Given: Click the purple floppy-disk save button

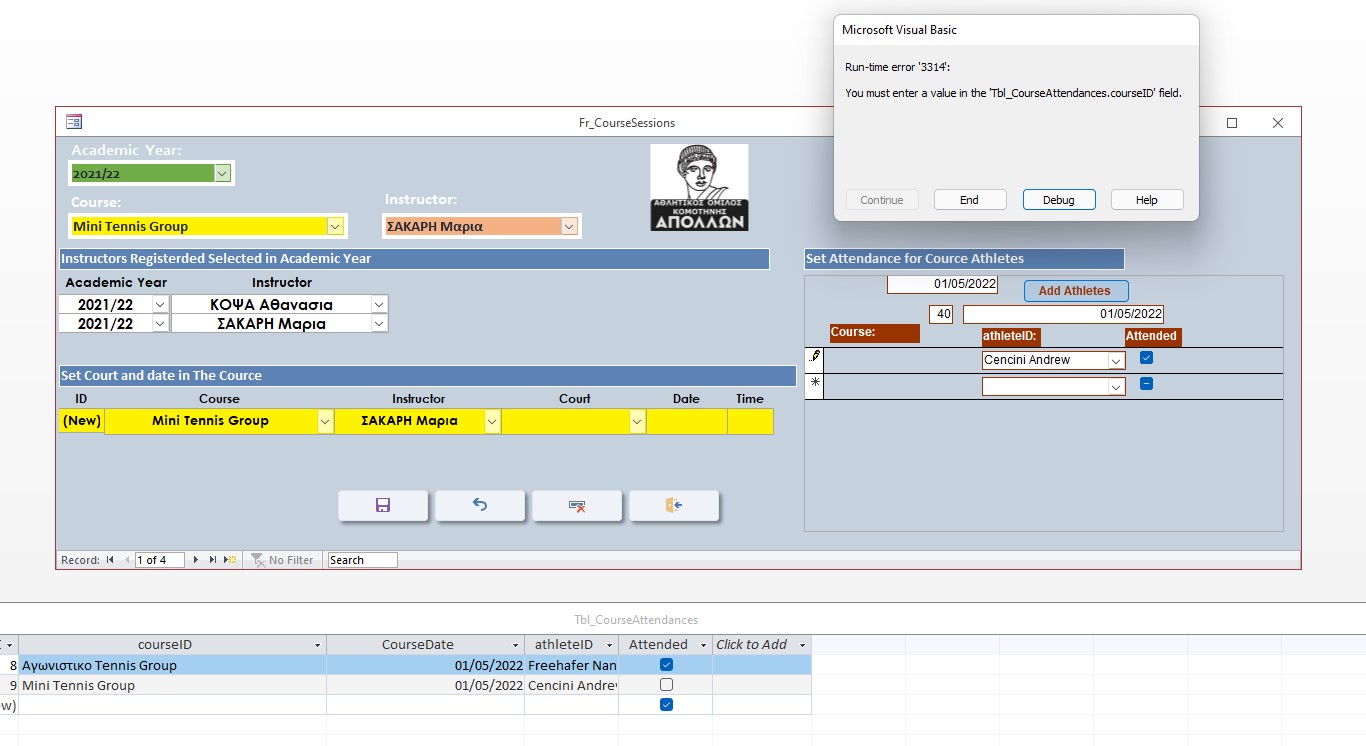Looking at the screenshot, I should coord(383,506).
